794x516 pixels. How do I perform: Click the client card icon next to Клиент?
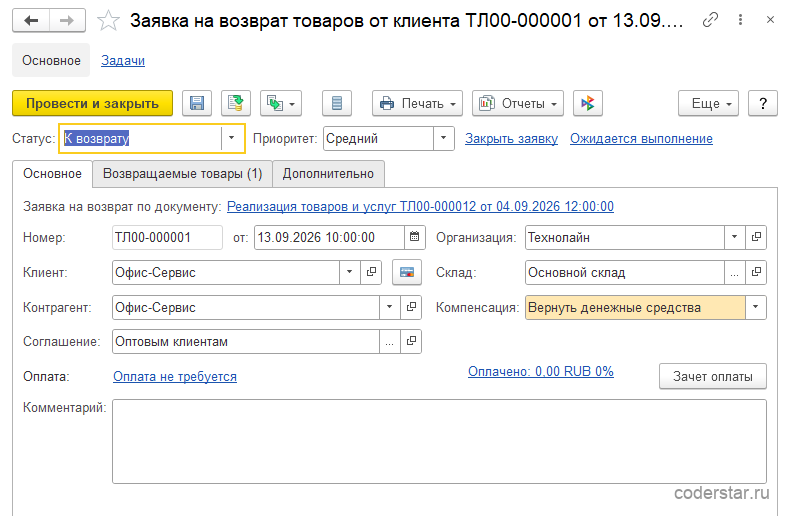pyautogui.click(x=407, y=272)
